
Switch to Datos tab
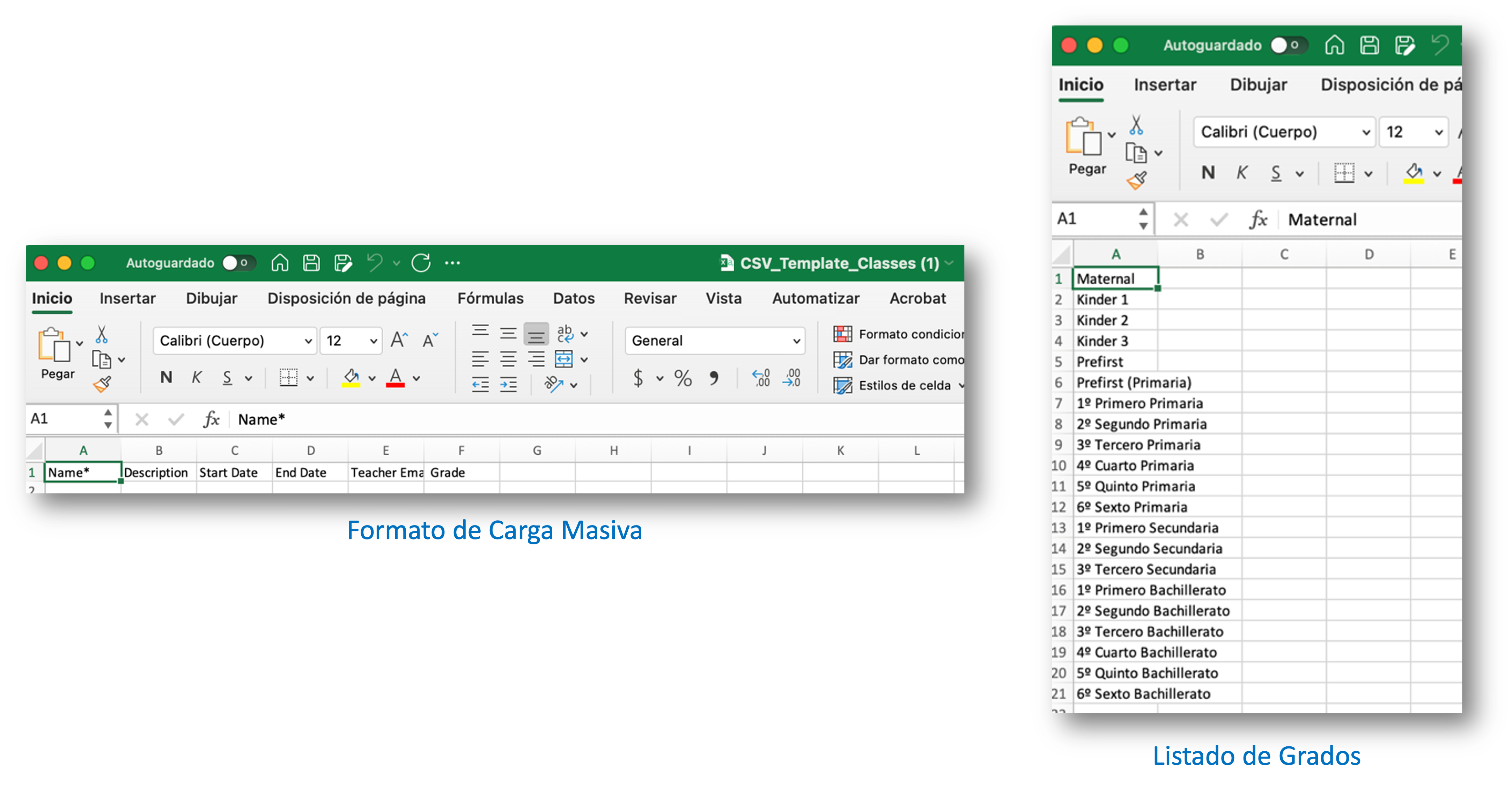(x=574, y=299)
